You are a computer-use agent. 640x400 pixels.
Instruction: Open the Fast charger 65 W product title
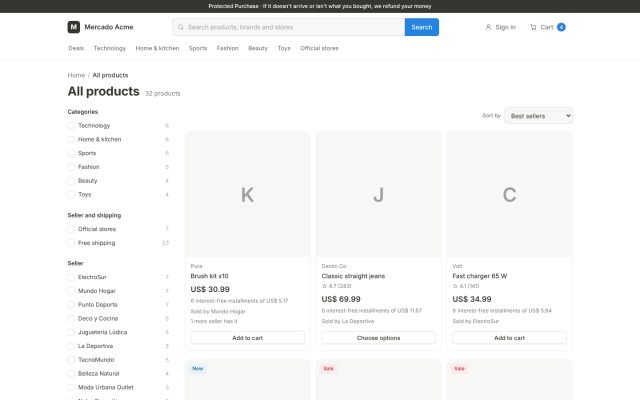click(480, 276)
